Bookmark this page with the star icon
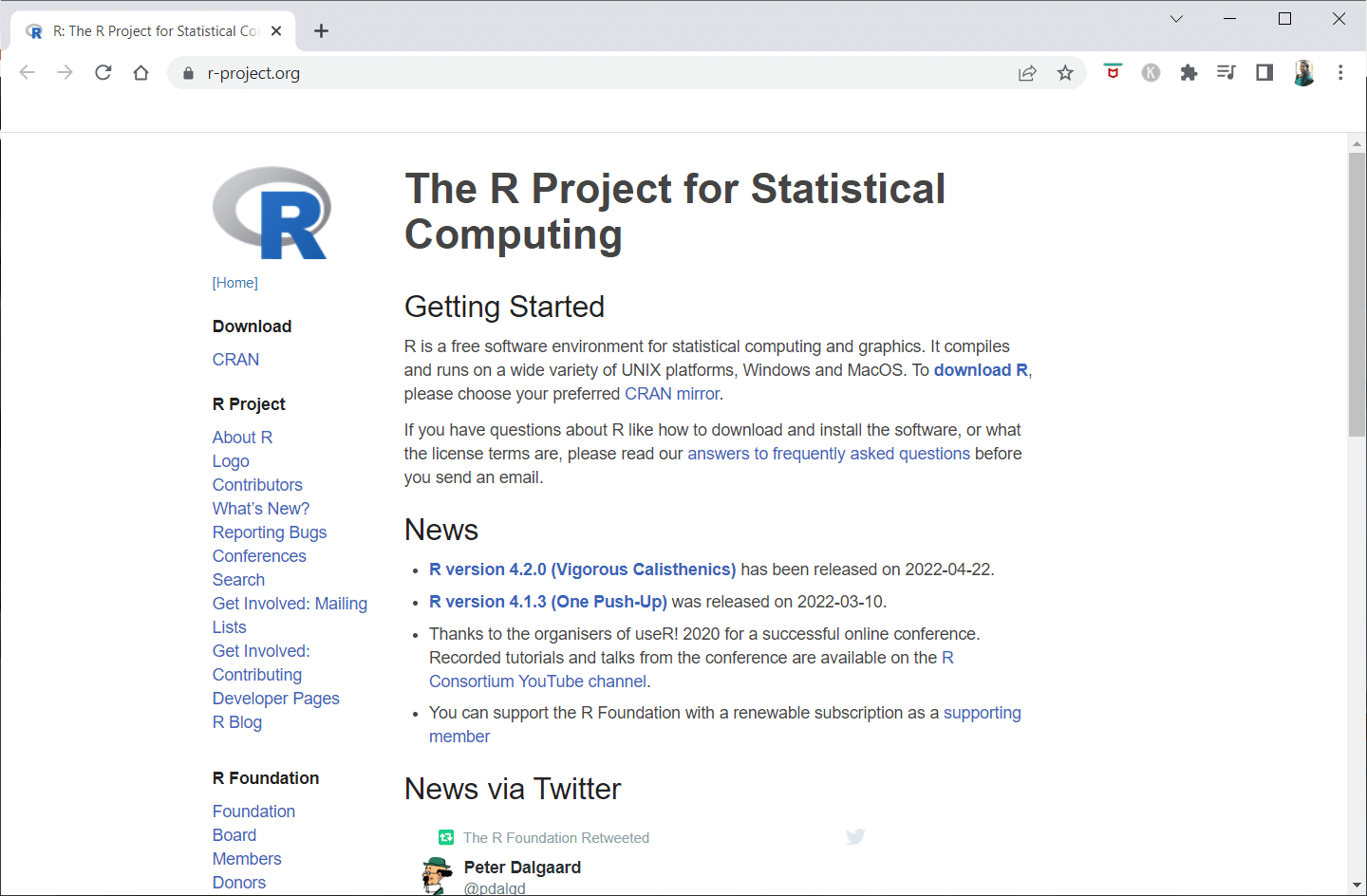This screenshot has width=1367, height=896. point(1065,73)
